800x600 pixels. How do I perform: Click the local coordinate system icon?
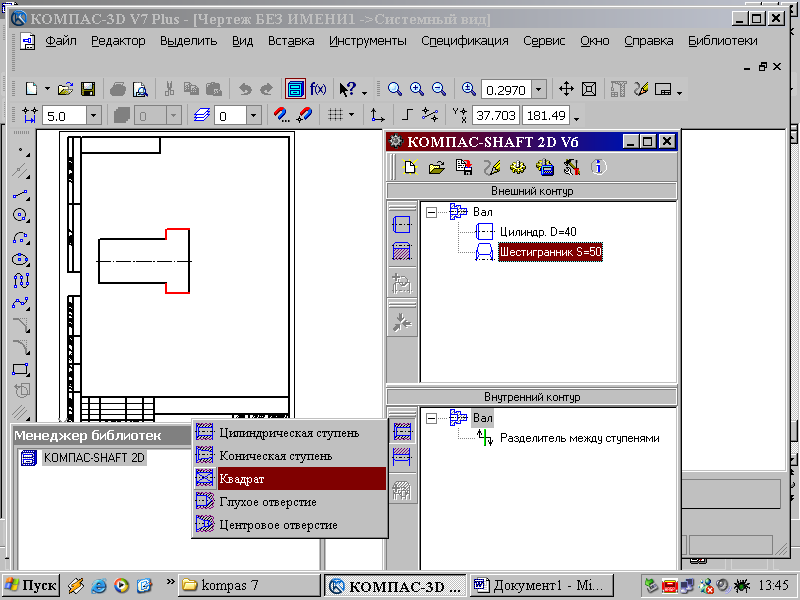coord(378,115)
